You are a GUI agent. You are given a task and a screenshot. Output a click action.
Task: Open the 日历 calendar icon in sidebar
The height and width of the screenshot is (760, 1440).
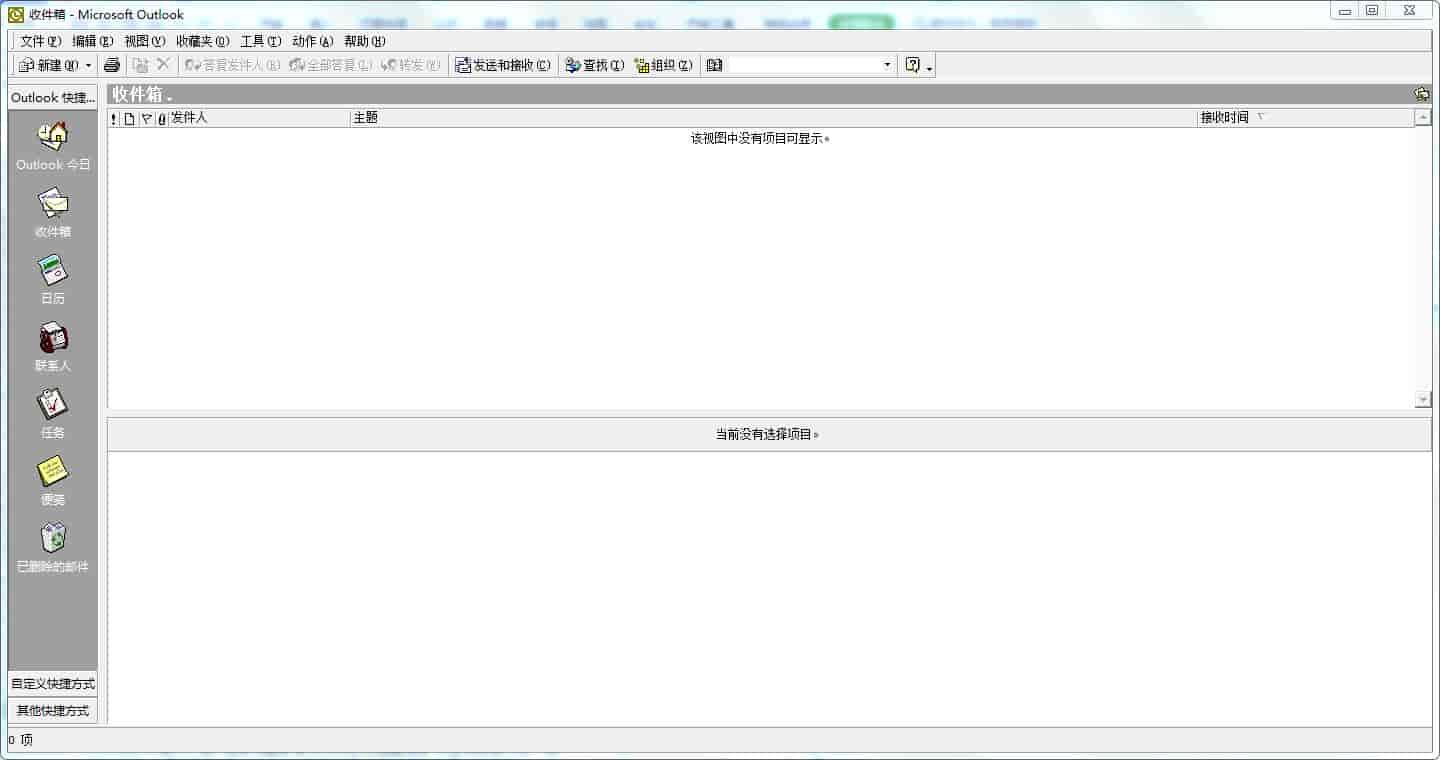point(53,270)
